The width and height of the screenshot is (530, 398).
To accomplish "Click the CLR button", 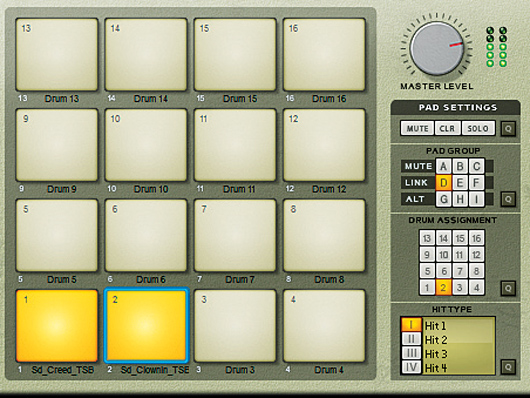I will 447,128.
